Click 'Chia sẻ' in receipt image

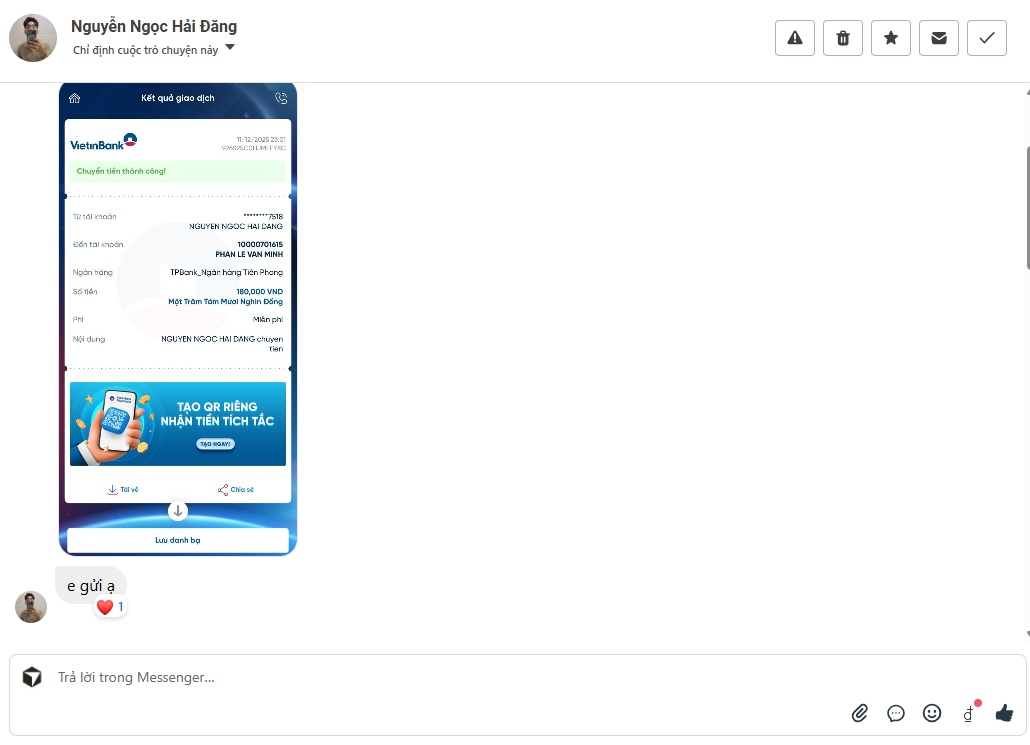pyautogui.click(x=235, y=489)
